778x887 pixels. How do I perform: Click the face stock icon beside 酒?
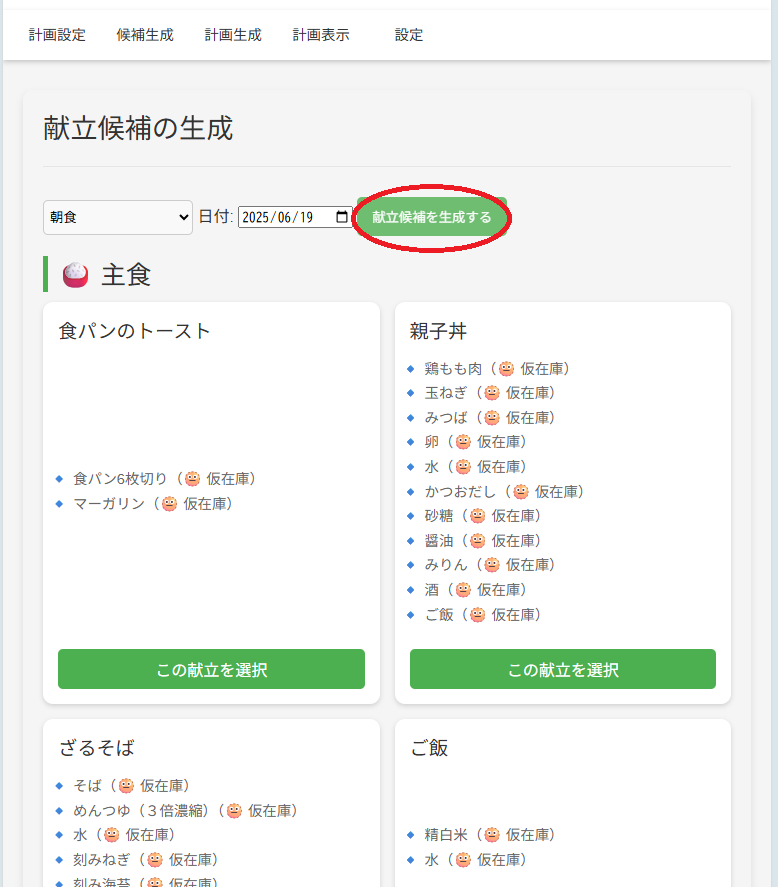pyautogui.click(x=463, y=590)
